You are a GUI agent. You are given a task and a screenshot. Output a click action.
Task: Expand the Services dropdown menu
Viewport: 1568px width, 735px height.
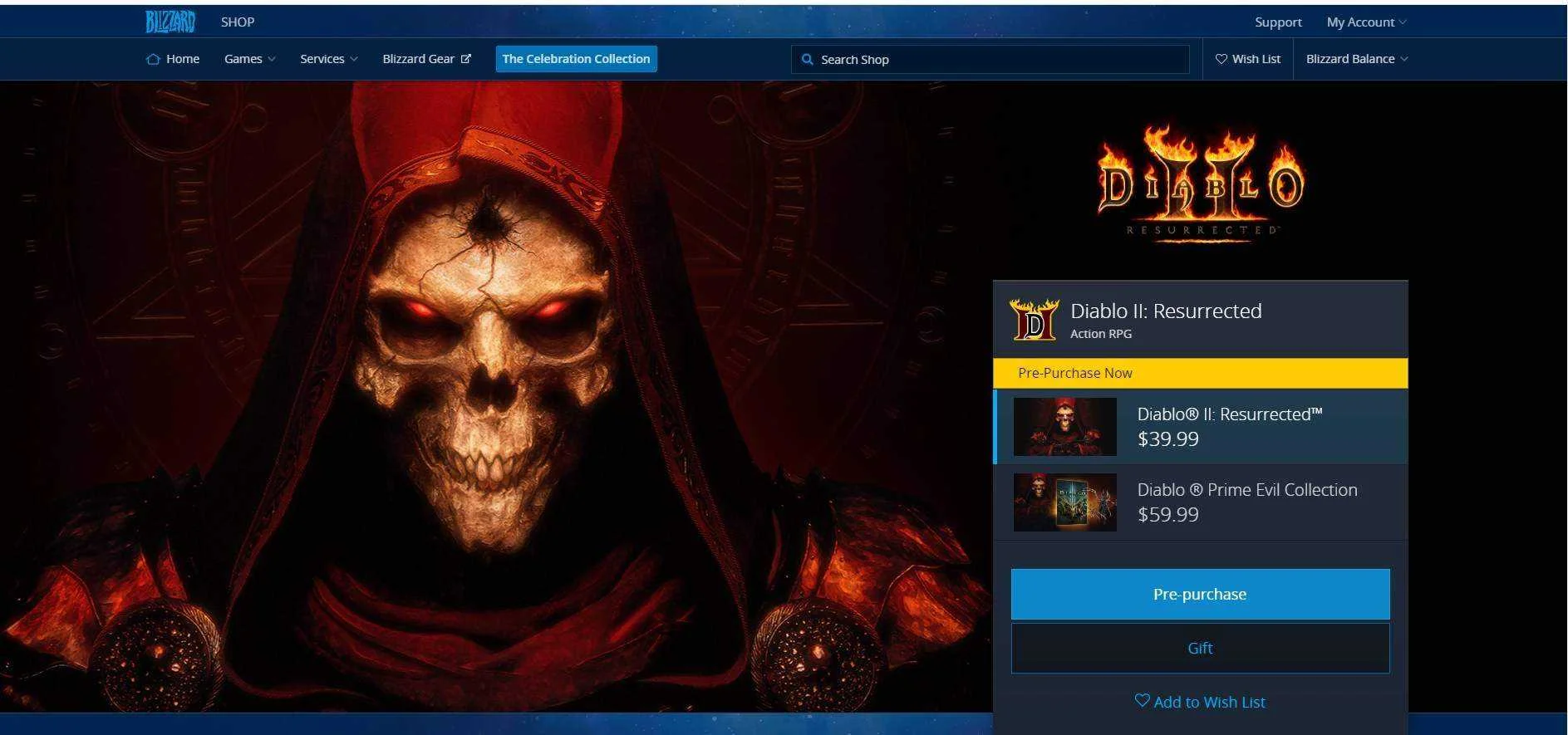click(x=329, y=59)
